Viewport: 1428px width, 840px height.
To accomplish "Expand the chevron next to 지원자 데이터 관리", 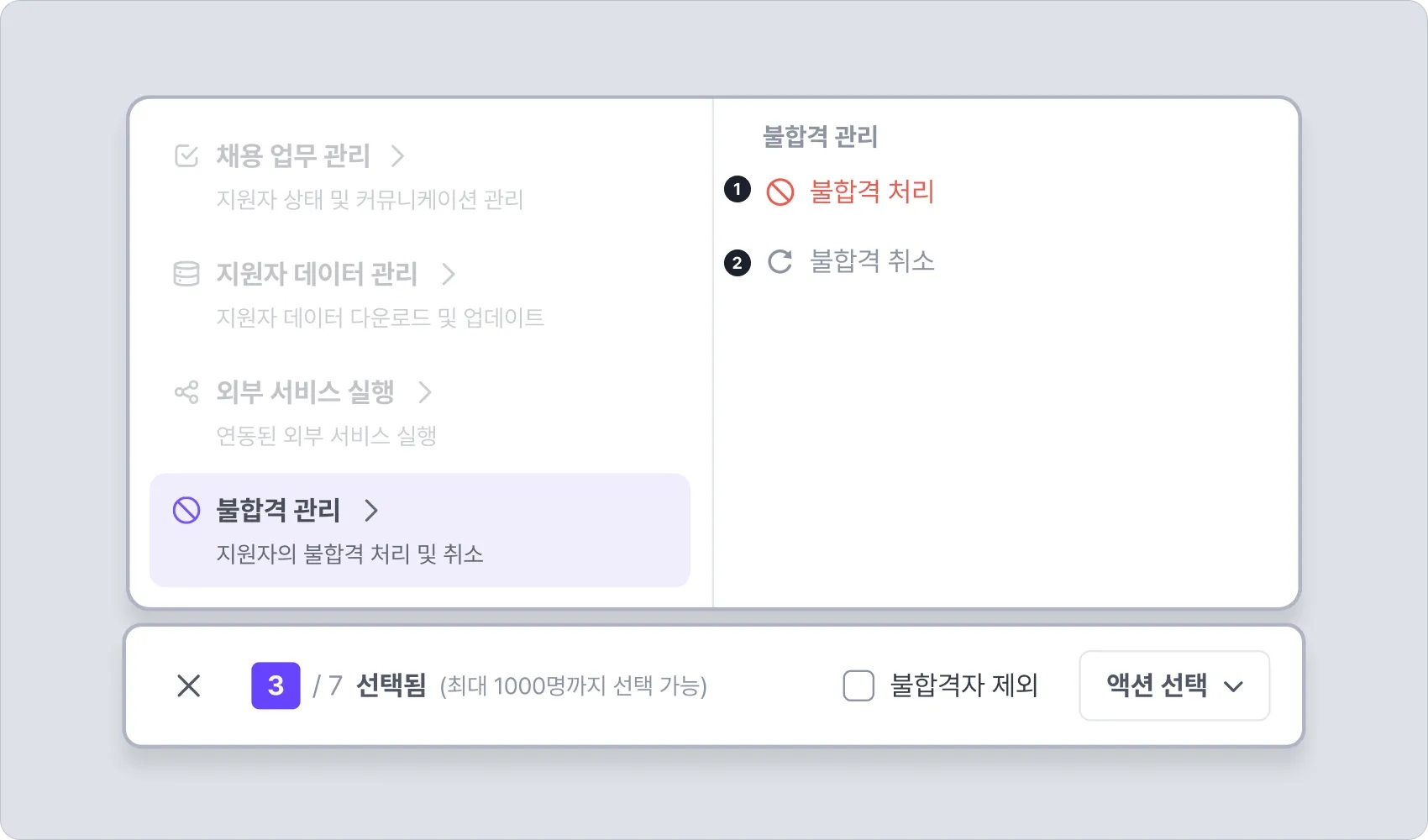I will tap(449, 274).
